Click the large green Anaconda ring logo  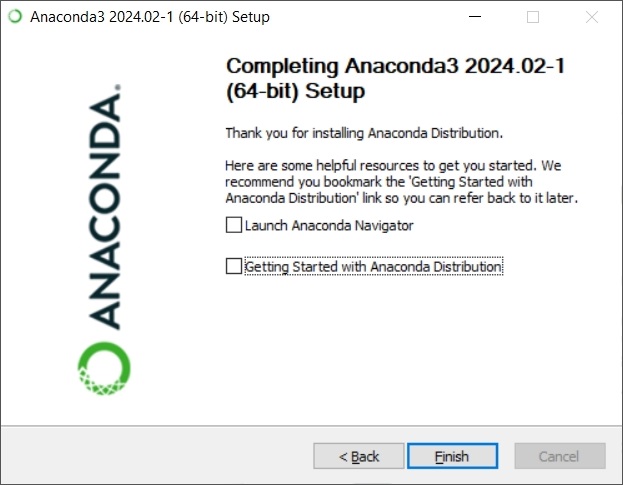(x=104, y=368)
